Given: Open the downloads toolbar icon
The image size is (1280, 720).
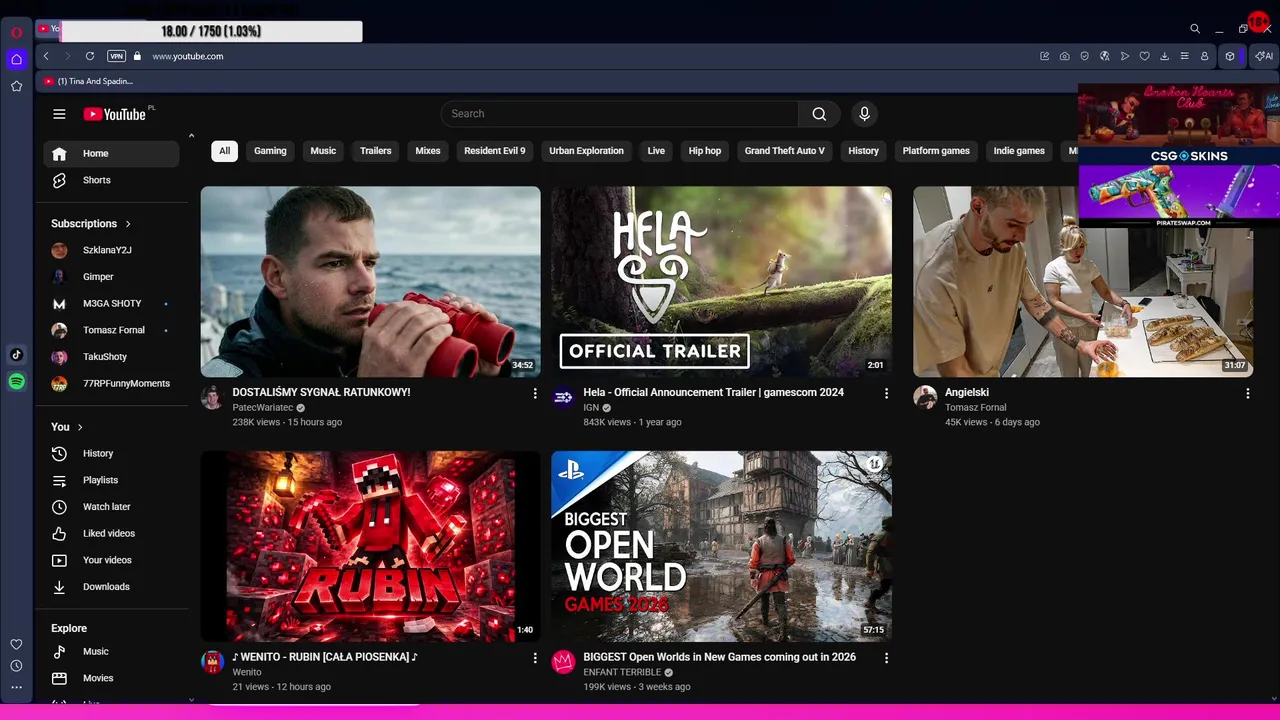Looking at the screenshot, I should pos(1165,56).
